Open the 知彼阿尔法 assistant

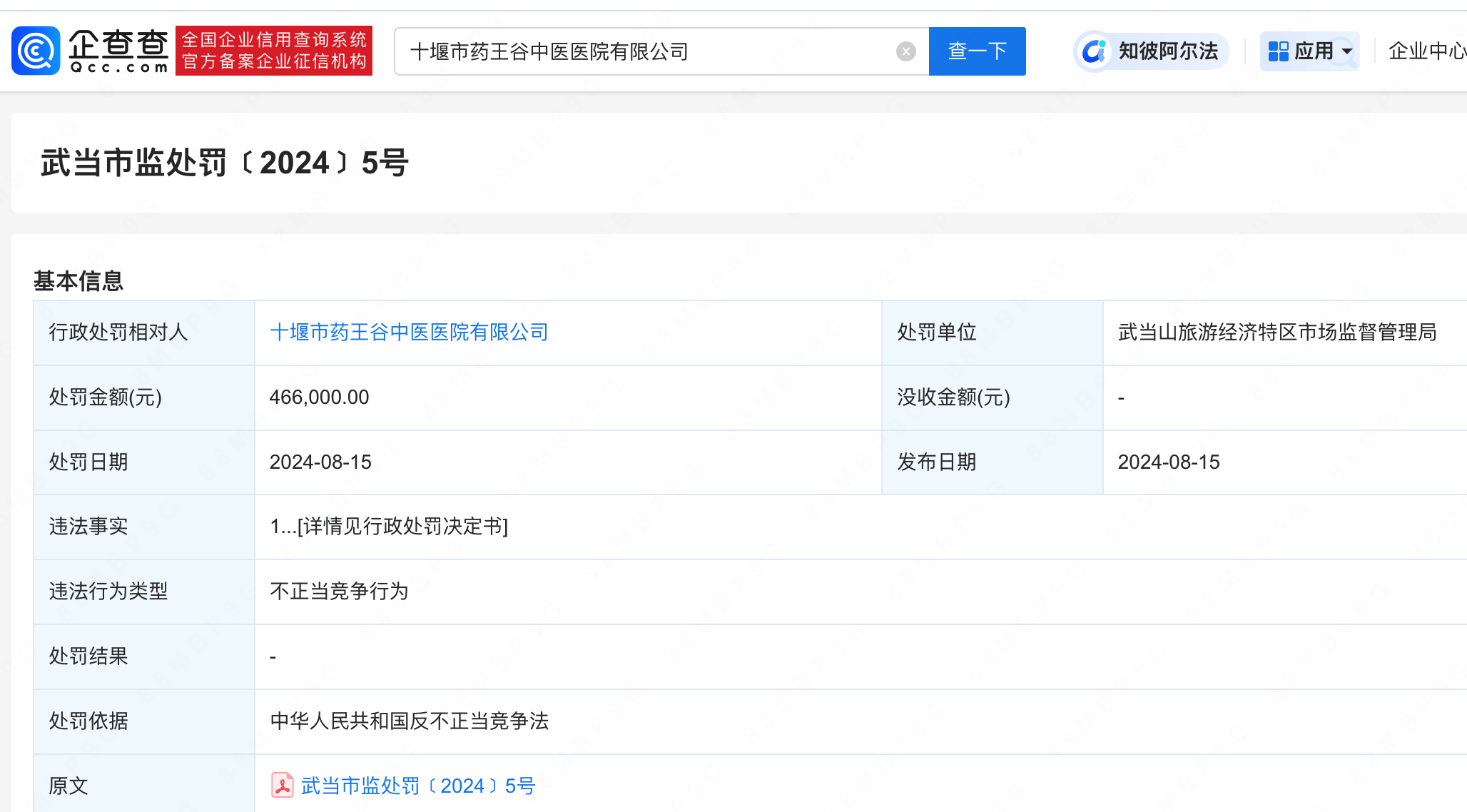pos(1151,51)
